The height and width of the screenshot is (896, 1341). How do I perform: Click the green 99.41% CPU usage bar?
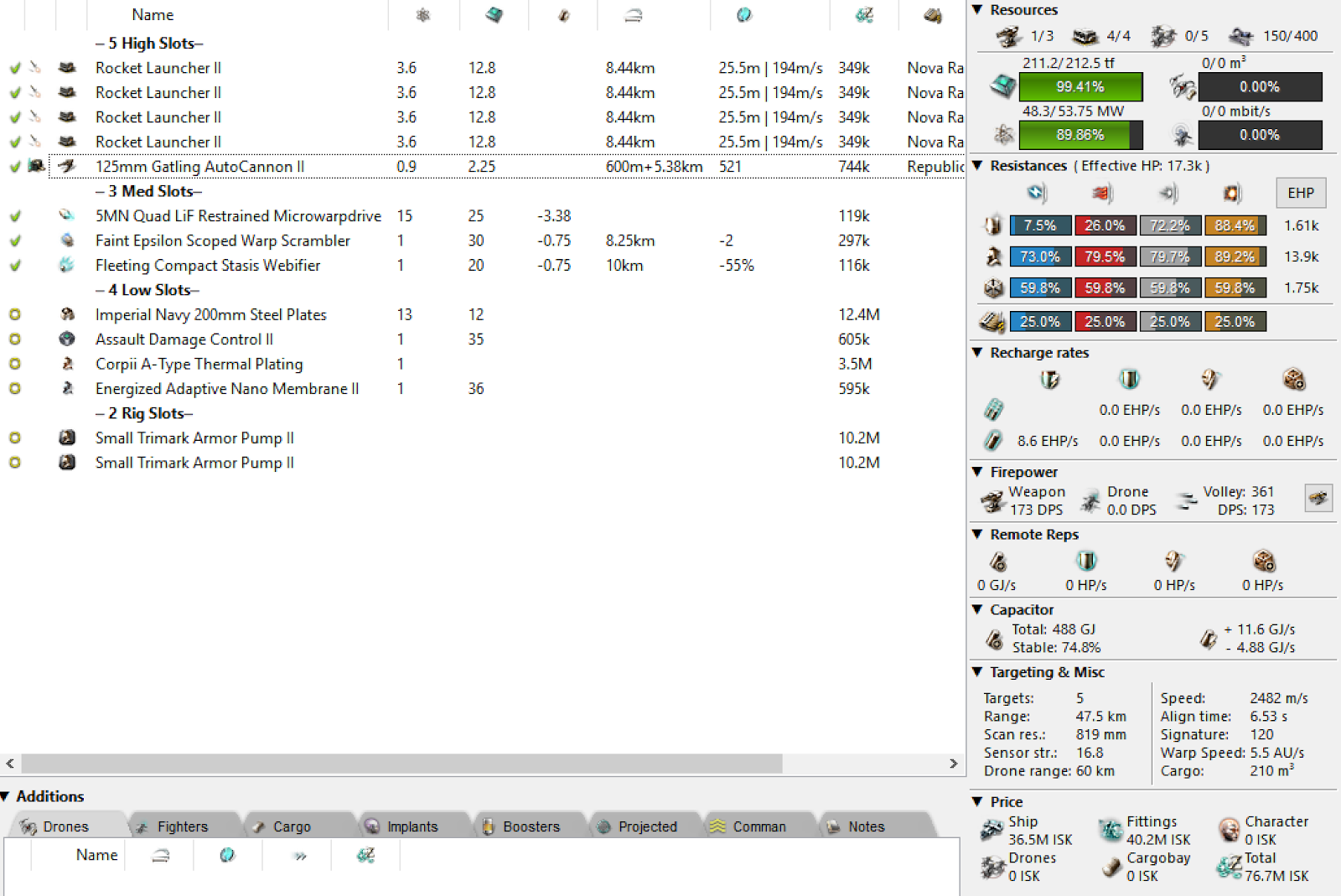[x=1080, y=87]
